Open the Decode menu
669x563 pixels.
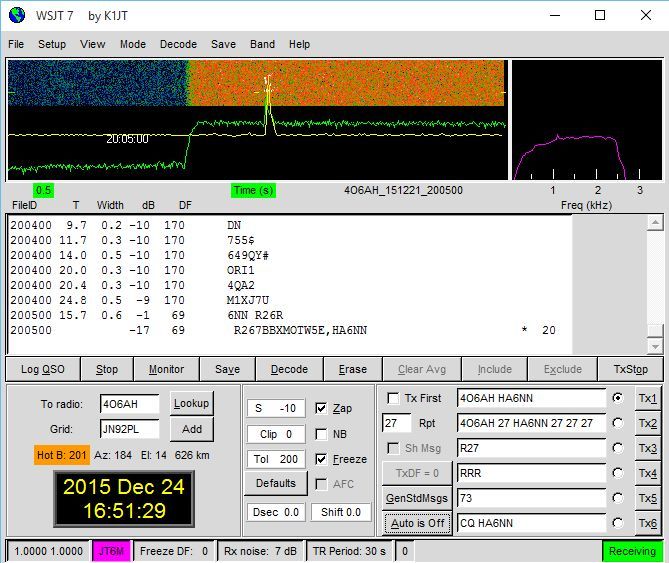[x=178, y=44]
